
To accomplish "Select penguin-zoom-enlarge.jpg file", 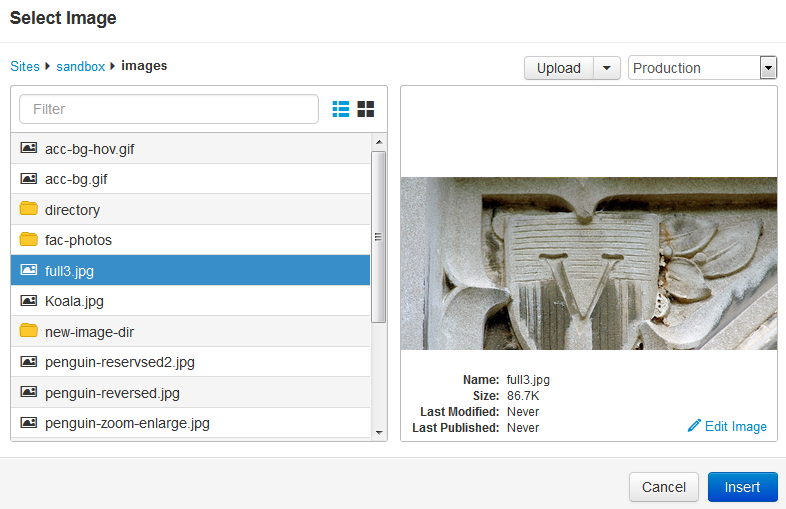I will [x=127, y=423].
